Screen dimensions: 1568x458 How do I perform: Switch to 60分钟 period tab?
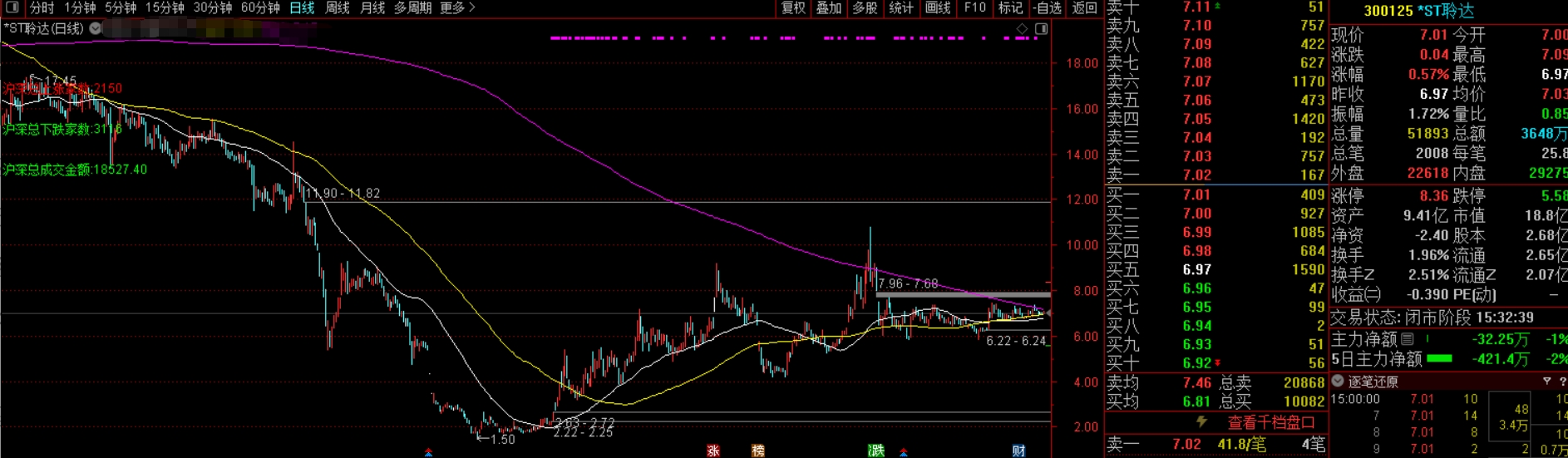(260, 7)
